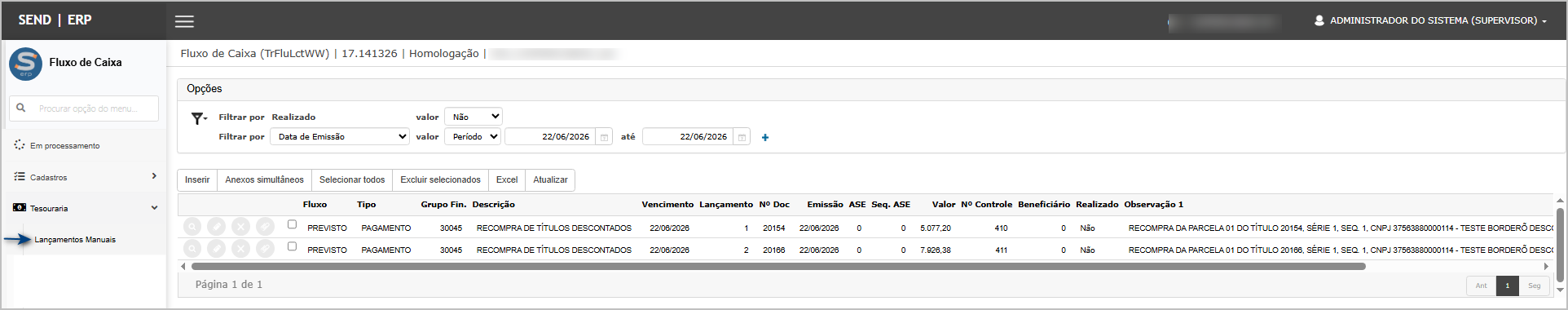Sort by the Valor column header

click(944, 204)
